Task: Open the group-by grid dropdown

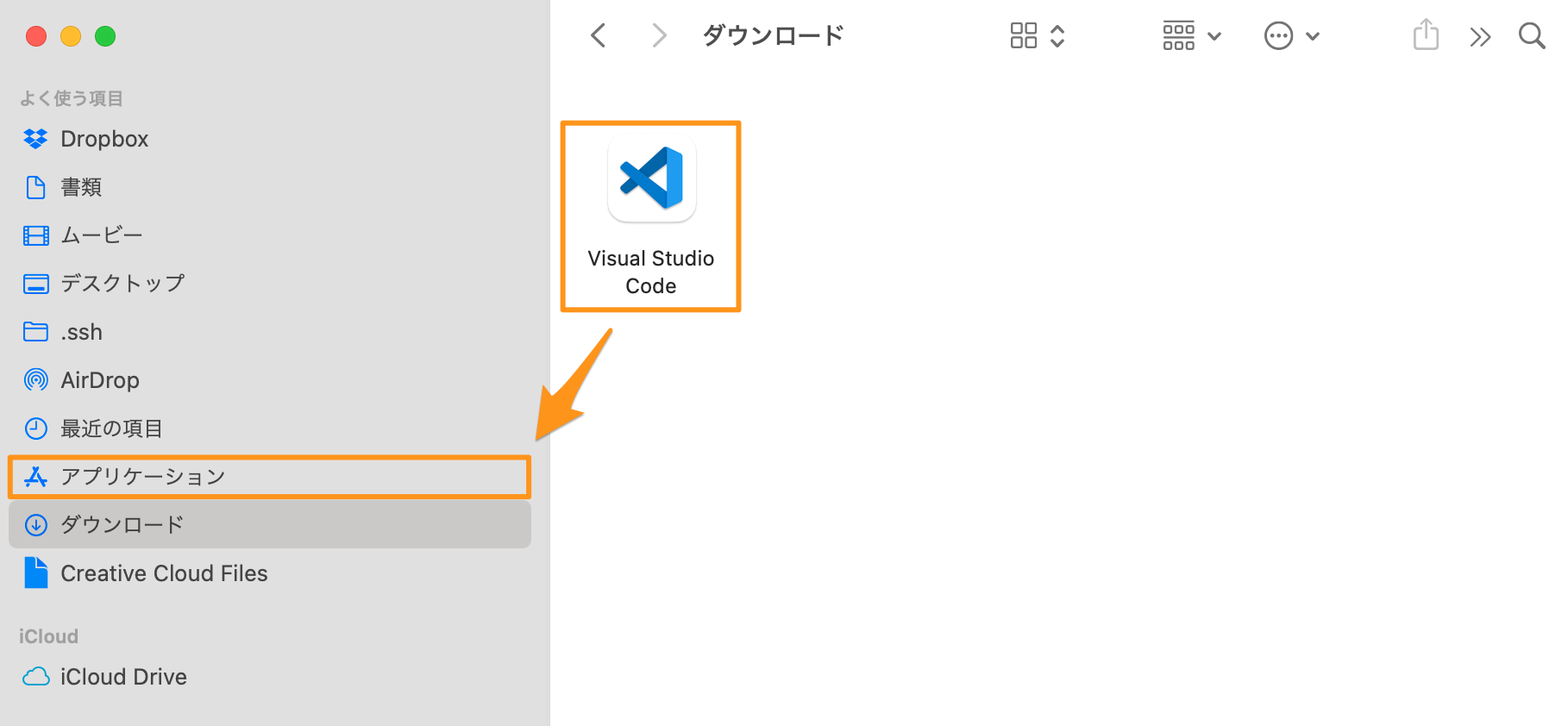Action: pyautogui.click(x=1191, y=35)
